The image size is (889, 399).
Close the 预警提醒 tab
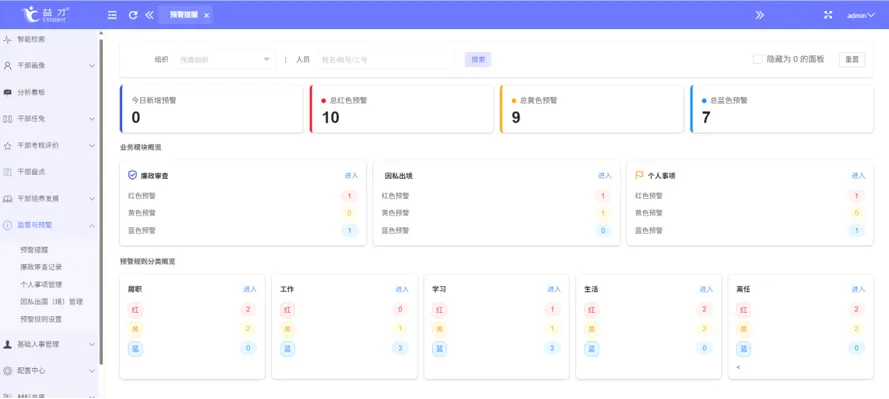(x=206, y=15)
